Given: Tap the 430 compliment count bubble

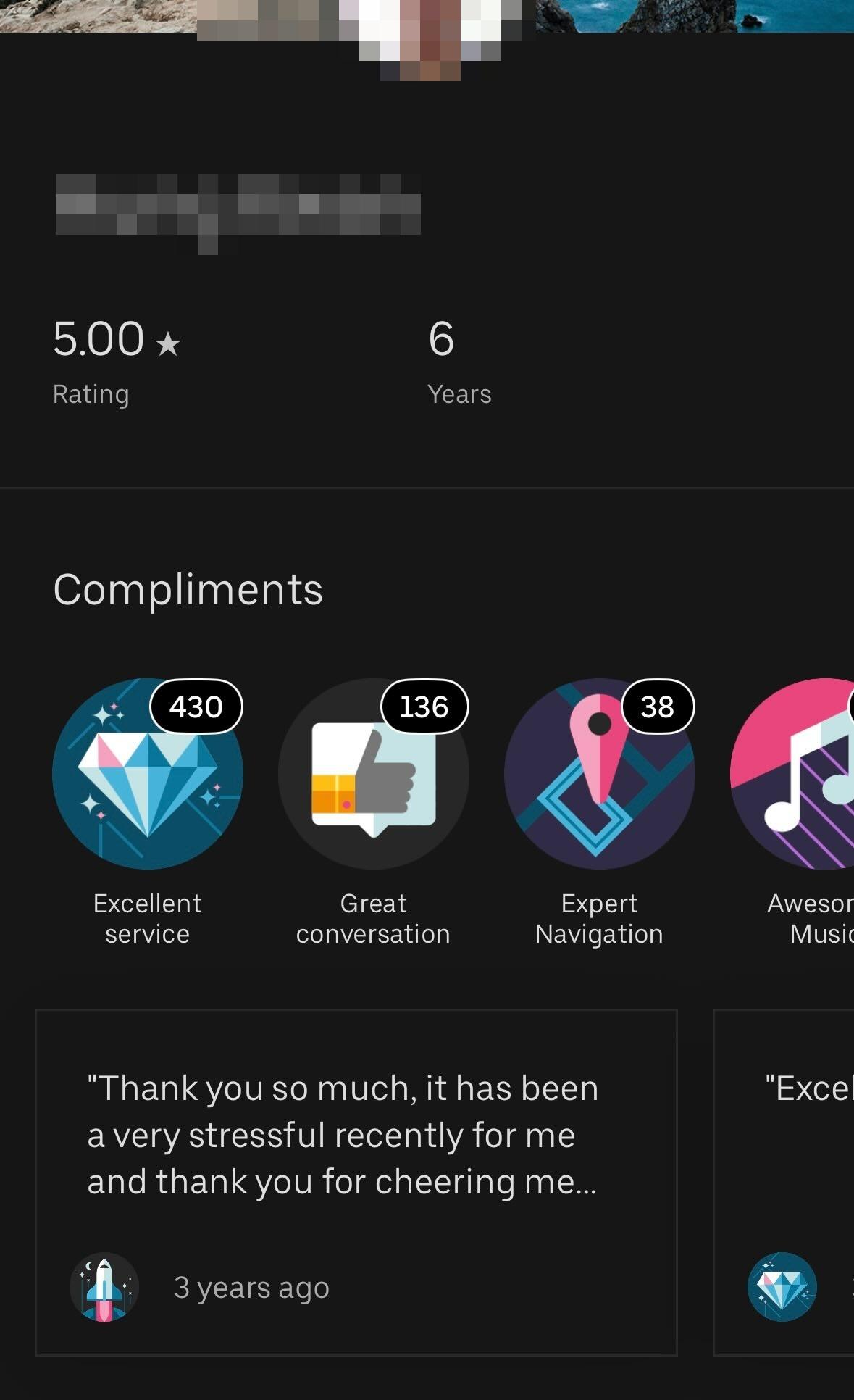Looking at the screenshot, I should [196, 707].
